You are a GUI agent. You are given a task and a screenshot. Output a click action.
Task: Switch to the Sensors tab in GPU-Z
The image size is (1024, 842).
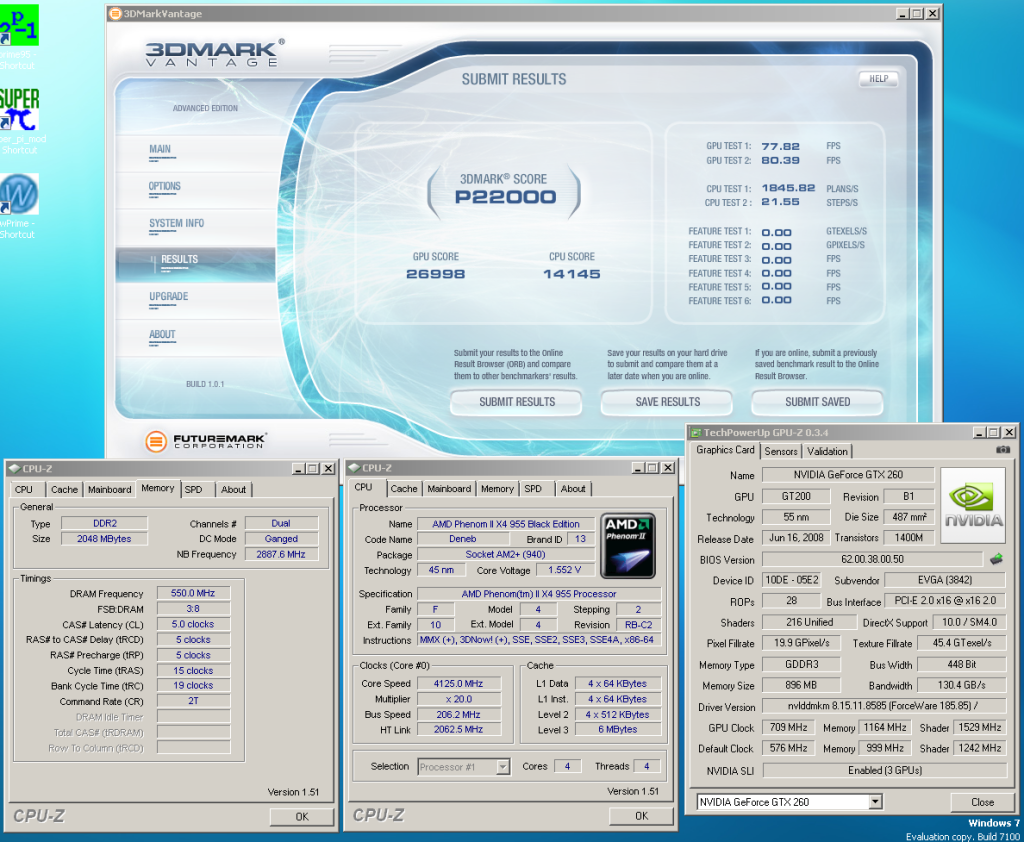point(781,451)
